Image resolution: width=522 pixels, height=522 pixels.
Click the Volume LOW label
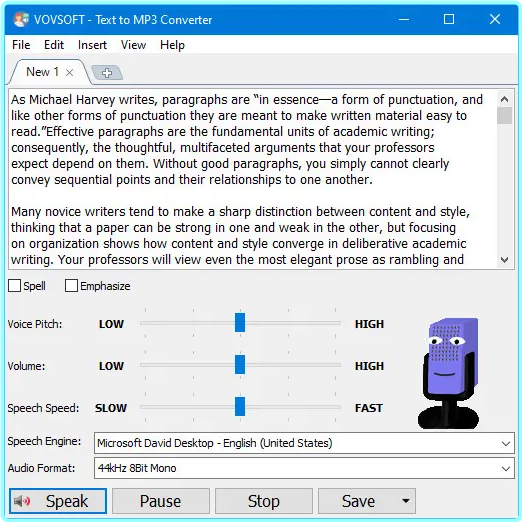pos(111,366)
